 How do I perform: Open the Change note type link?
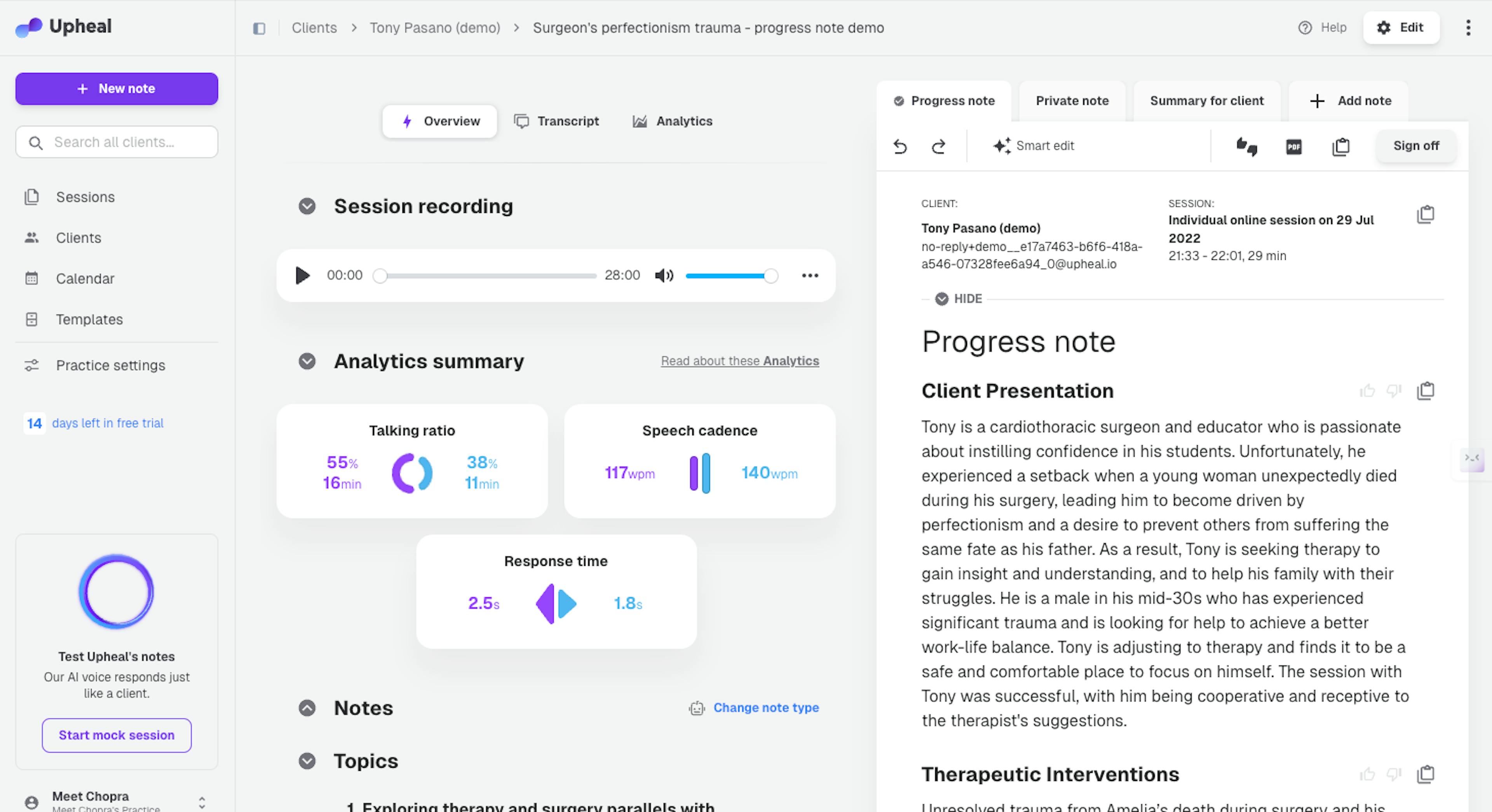click(765, 708)
